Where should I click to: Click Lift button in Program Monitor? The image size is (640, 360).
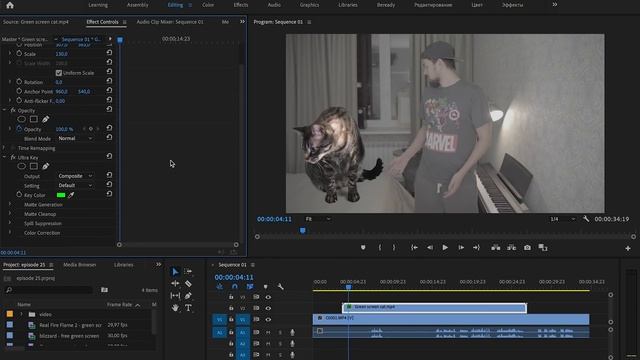pyautogui.click(x=496, y=247)
